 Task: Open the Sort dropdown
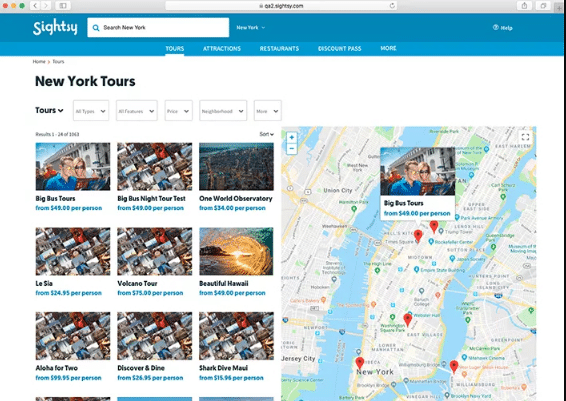pos(266,134)
